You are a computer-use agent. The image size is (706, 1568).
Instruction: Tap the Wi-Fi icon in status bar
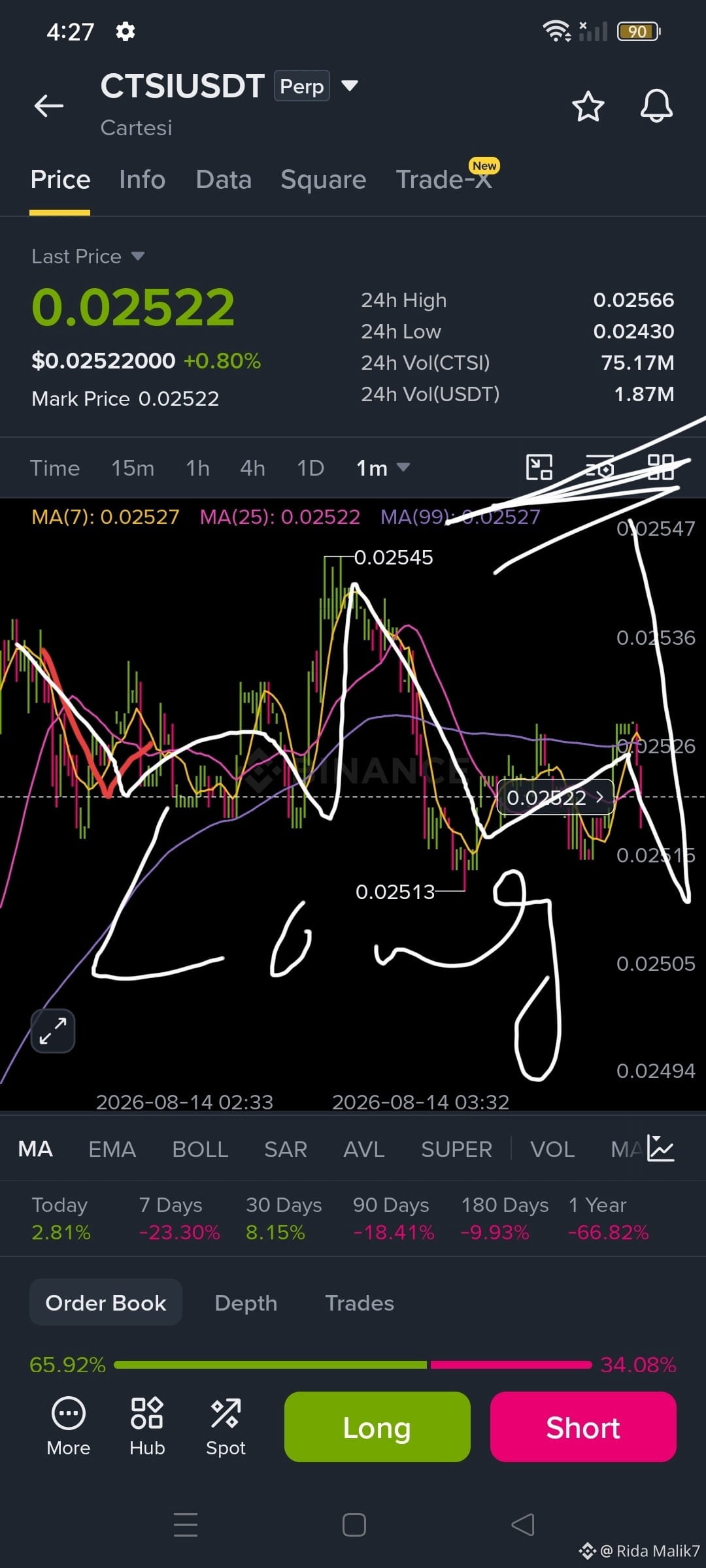tap(556, 31)
